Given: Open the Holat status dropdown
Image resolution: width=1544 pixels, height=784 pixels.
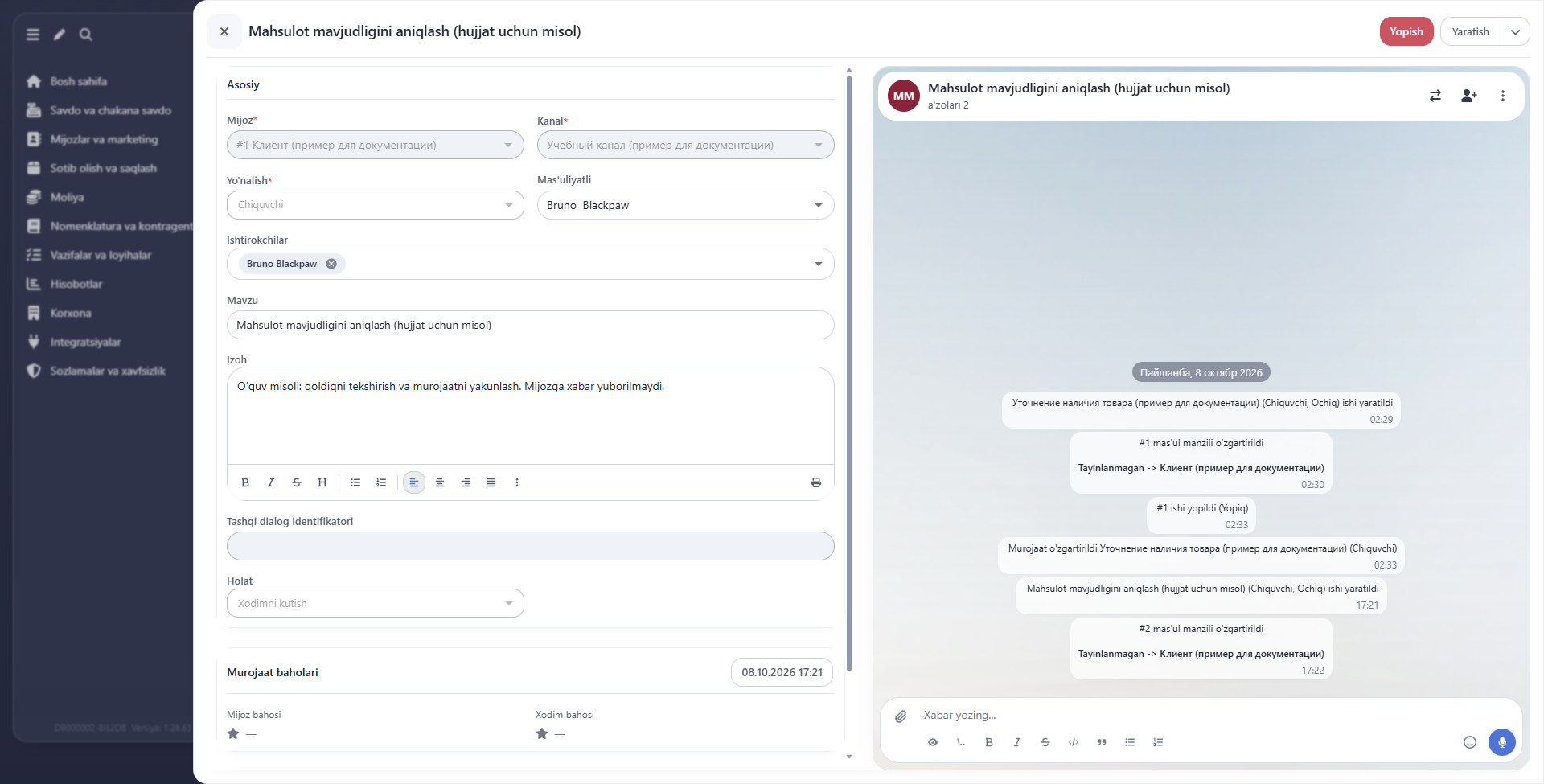Looking at the screenshot, I should click(x=376, y=603).
